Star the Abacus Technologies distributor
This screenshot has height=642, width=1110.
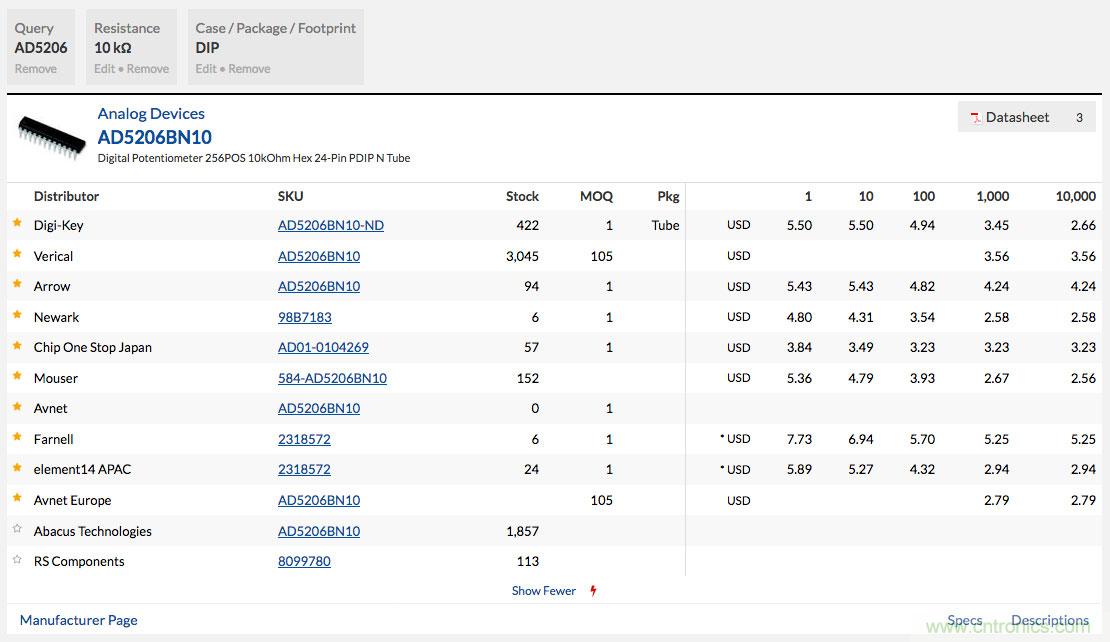(17, 530)
